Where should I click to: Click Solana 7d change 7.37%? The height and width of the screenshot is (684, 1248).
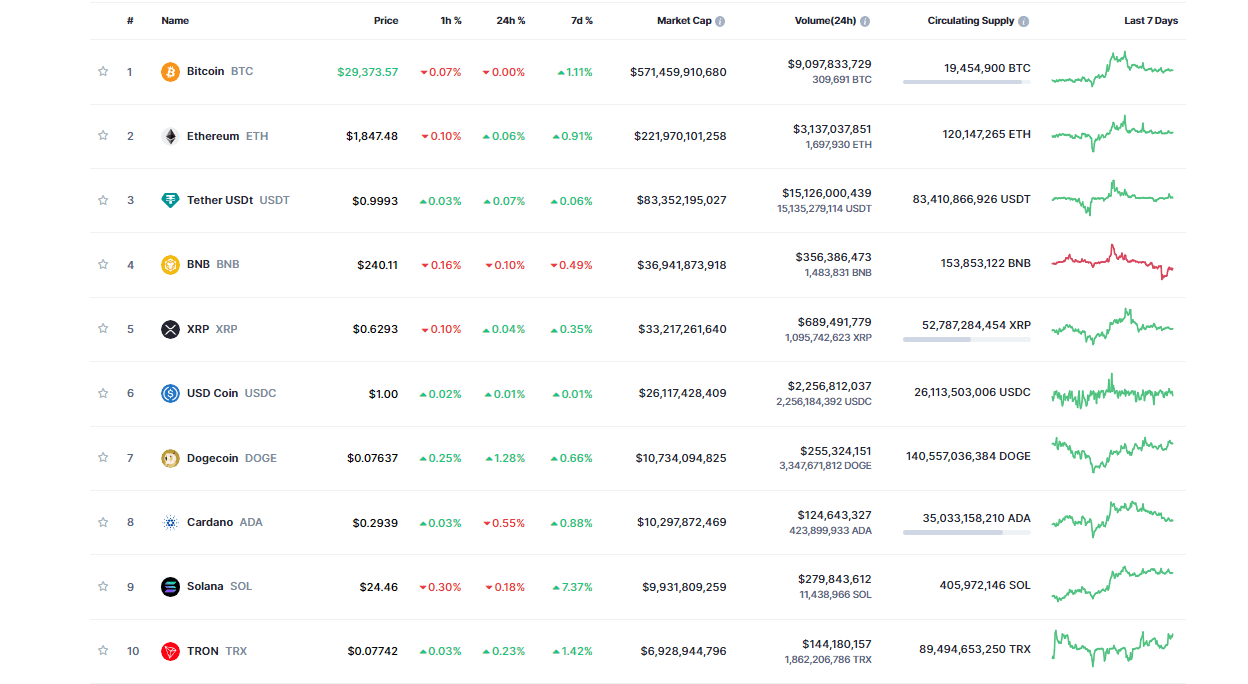point(572,587)
